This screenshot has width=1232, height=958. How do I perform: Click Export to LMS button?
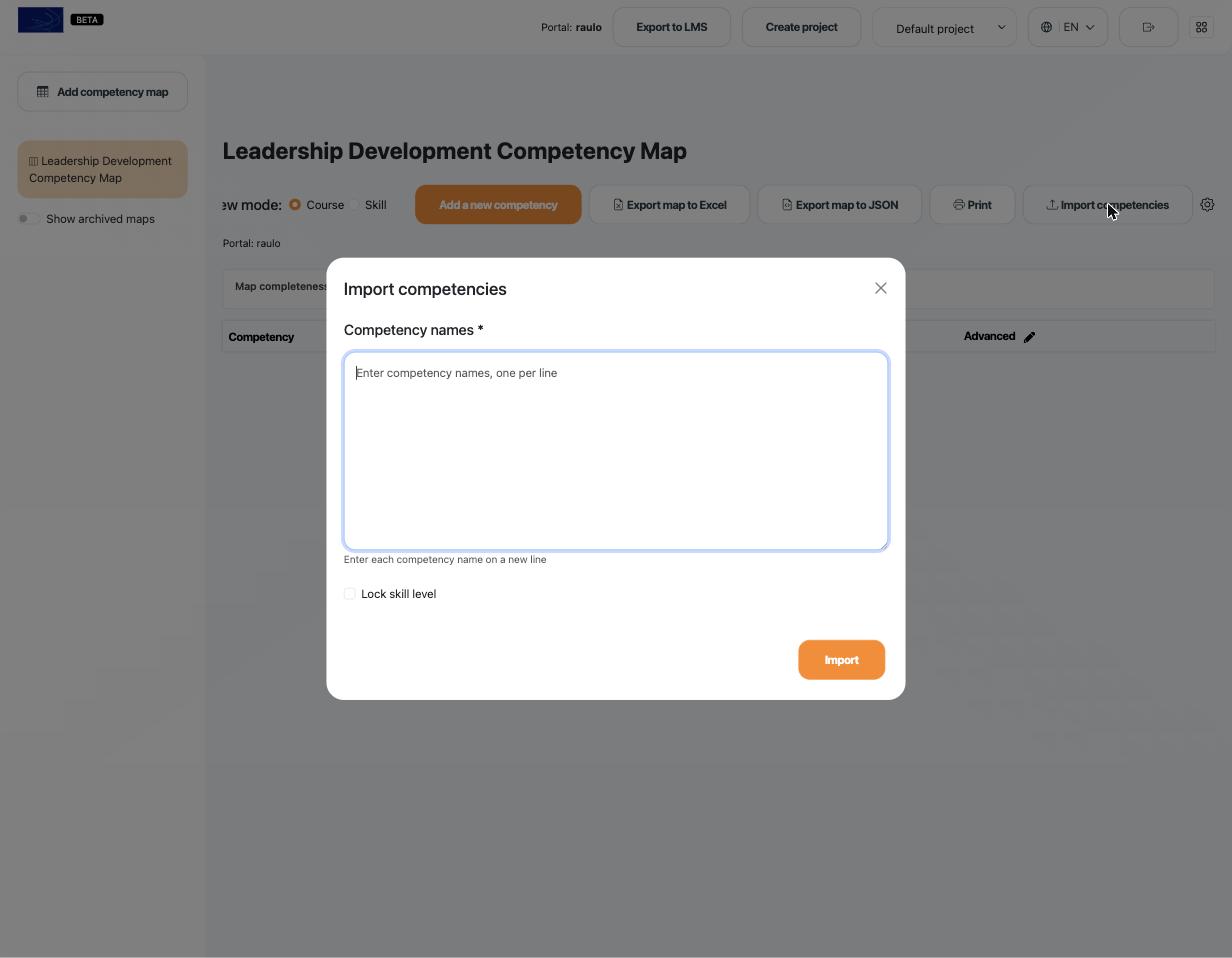[x=671, y=27]
